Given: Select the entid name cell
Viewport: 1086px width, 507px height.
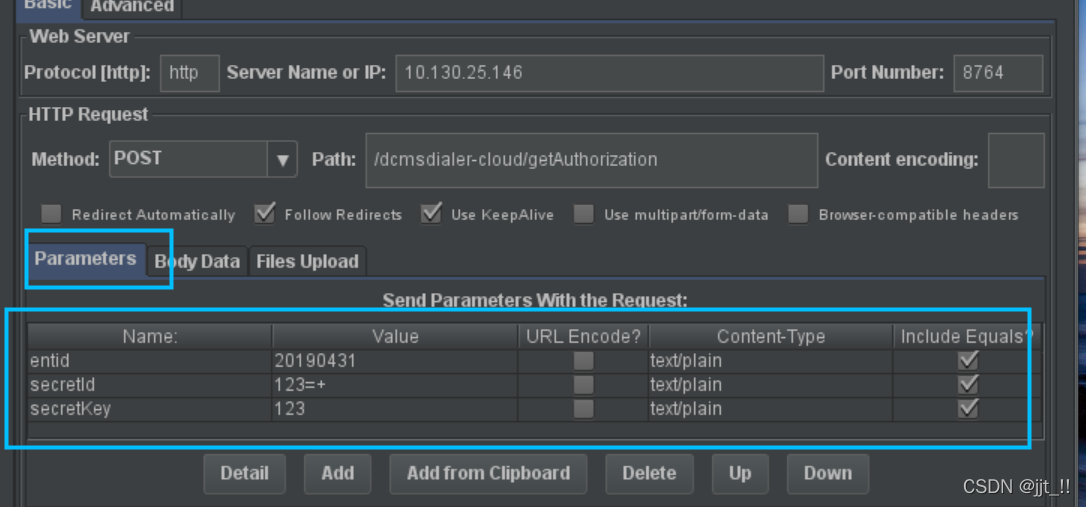Looking at the screenshot, I should (x=150, y=361).
